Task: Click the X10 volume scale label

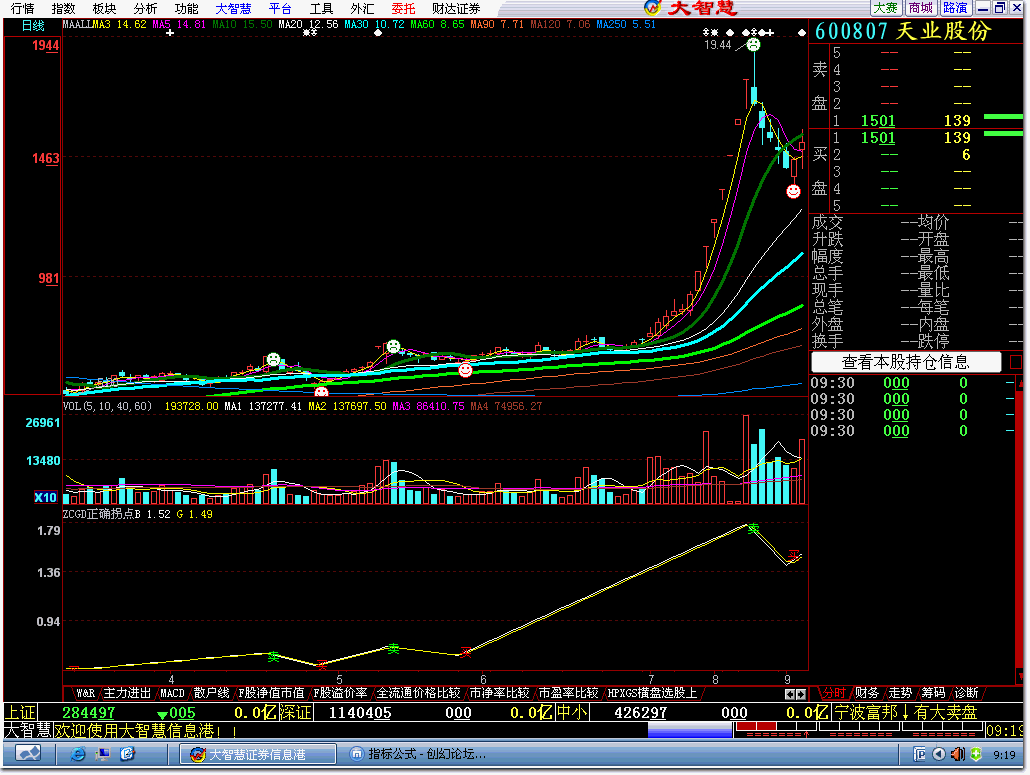Action: tap(45, 497)
